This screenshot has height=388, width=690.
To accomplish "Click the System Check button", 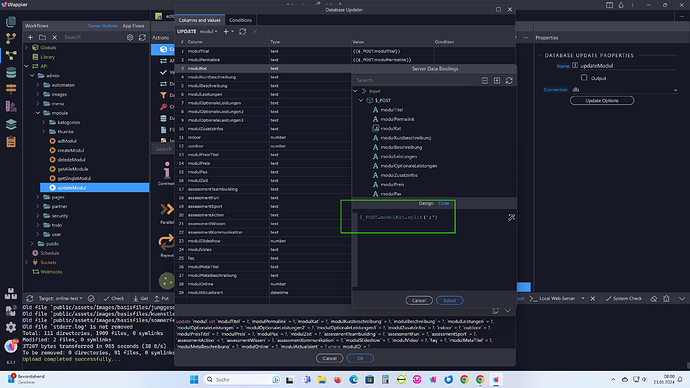I will coord(624,298).
